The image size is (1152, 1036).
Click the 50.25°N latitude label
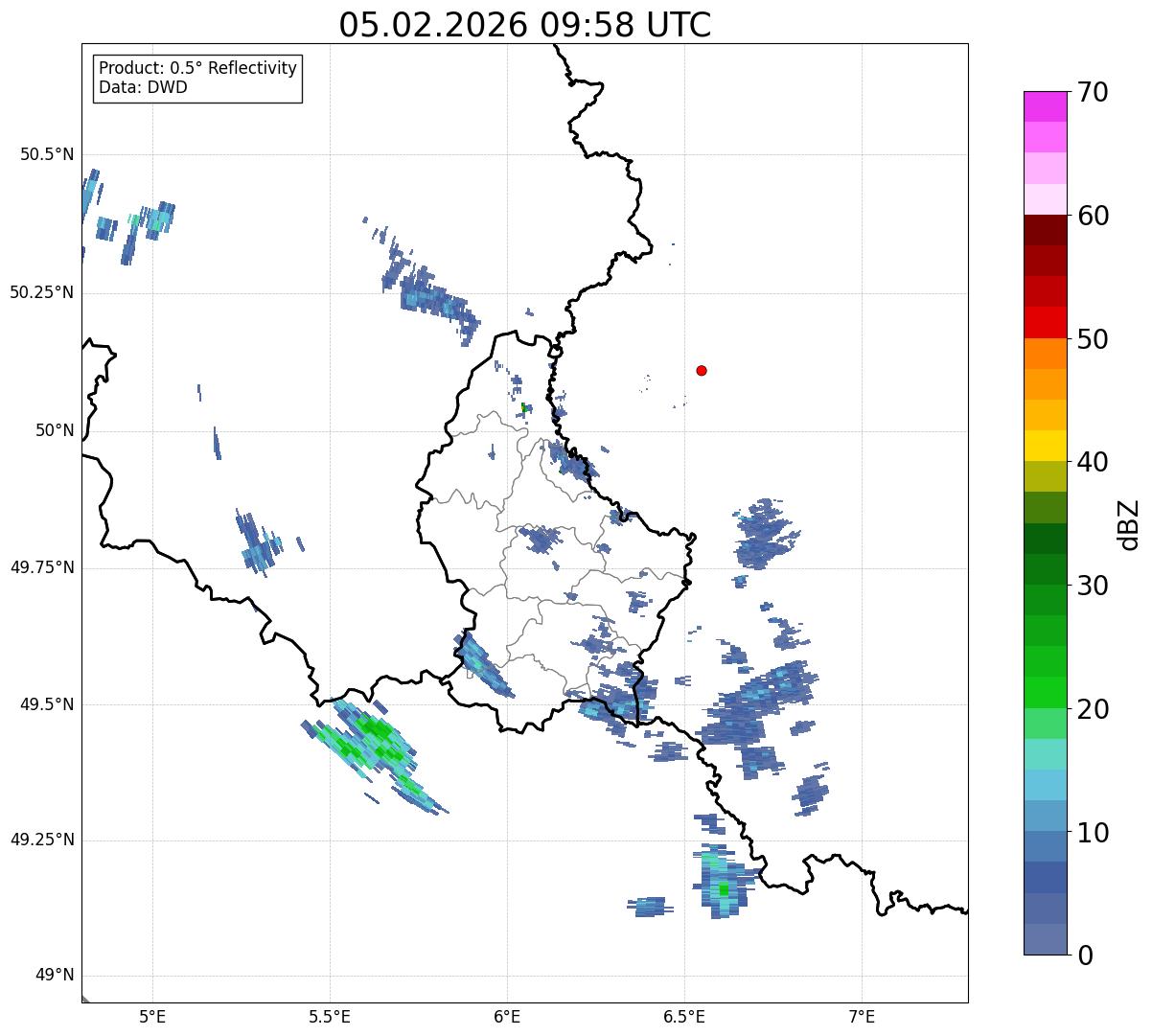pos(42,292)
